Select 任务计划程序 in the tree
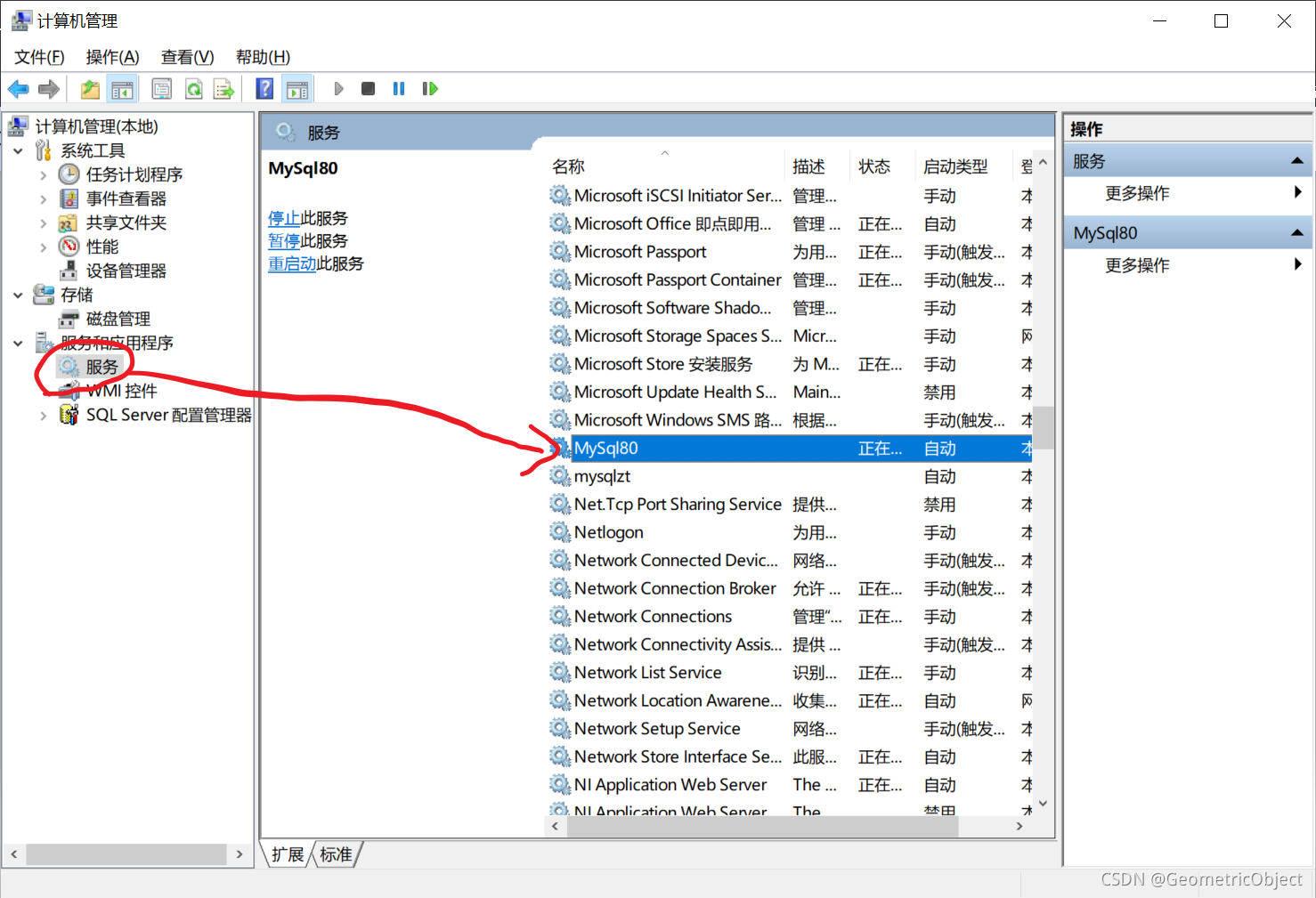 click(x=134, y=174)
